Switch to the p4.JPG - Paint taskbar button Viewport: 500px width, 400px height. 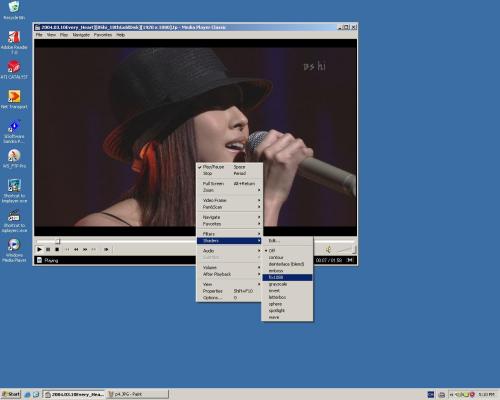tap(138, 394)
